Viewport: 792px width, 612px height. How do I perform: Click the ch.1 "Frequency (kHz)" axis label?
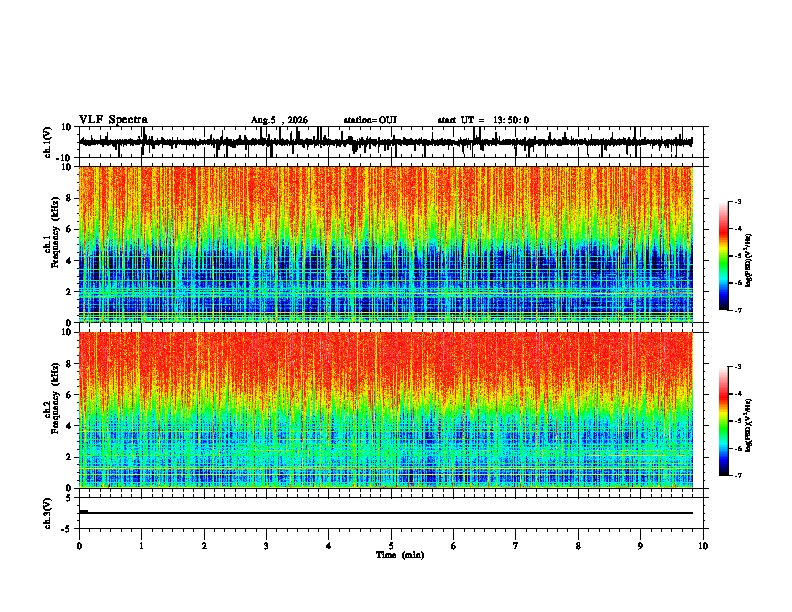click(x=55, y=233)
